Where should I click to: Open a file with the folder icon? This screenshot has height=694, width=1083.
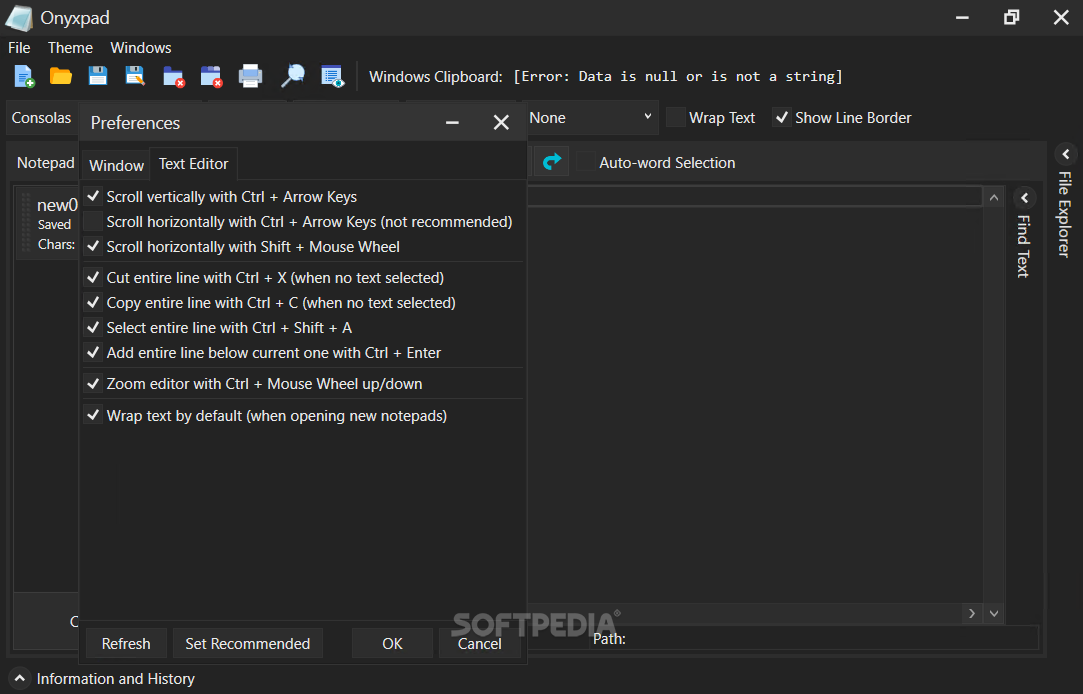(x=61, y=76)
